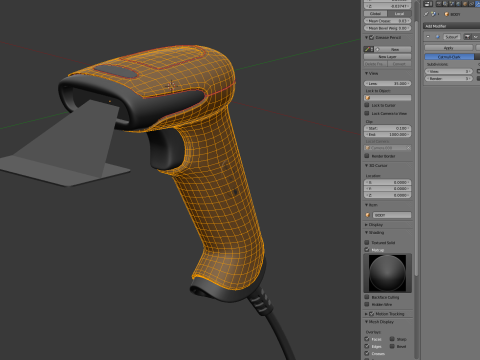Enable the Render Border checkbox

click(367, 156)
